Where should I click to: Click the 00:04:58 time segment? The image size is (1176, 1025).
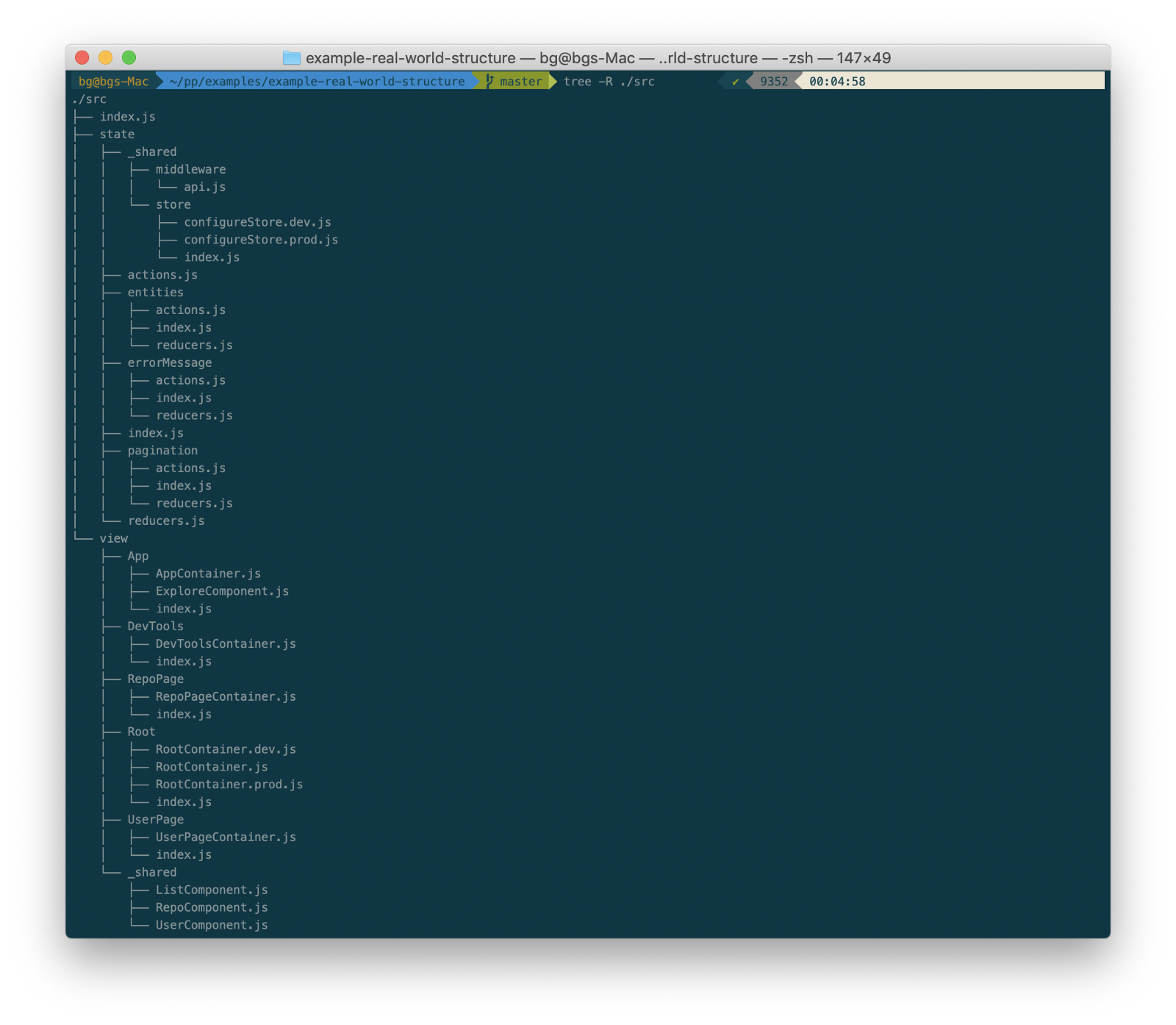(838, 82)
